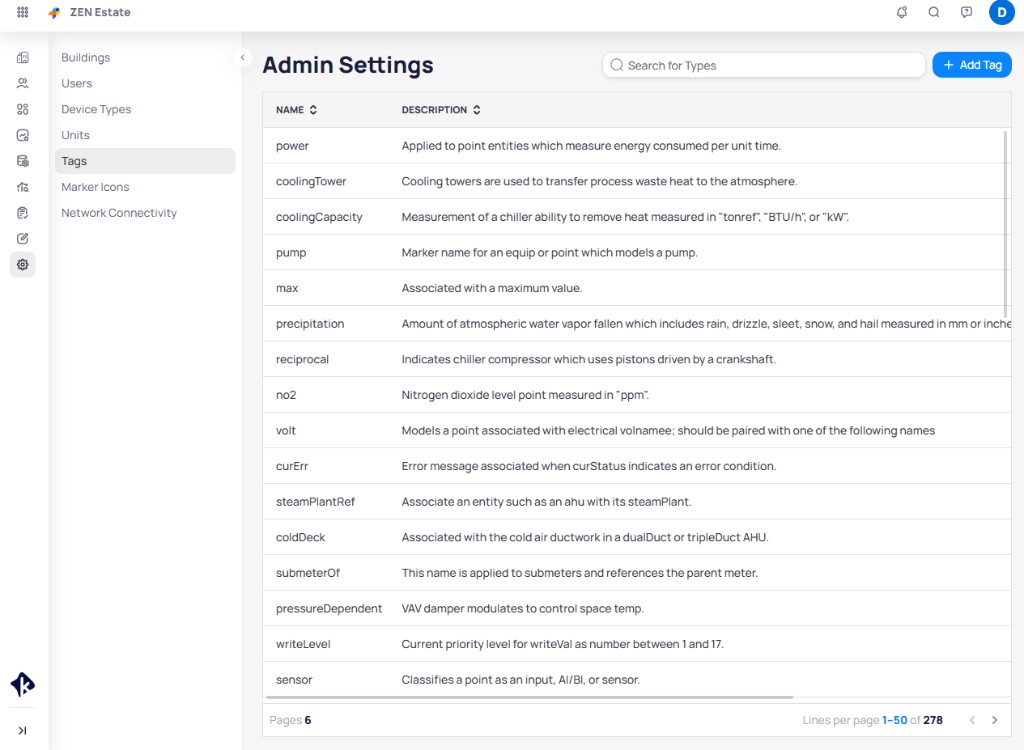Screen dimensions: 1024x750
Task: Click the top-bar search magnifier icon
Action: pyautogui.click(x=934, y=12)
